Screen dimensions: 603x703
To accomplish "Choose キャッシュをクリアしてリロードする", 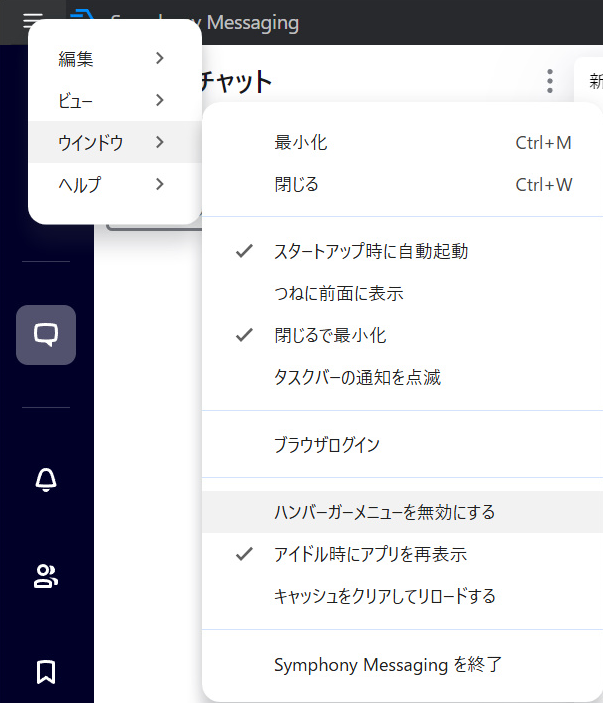I will coord(402,596).
